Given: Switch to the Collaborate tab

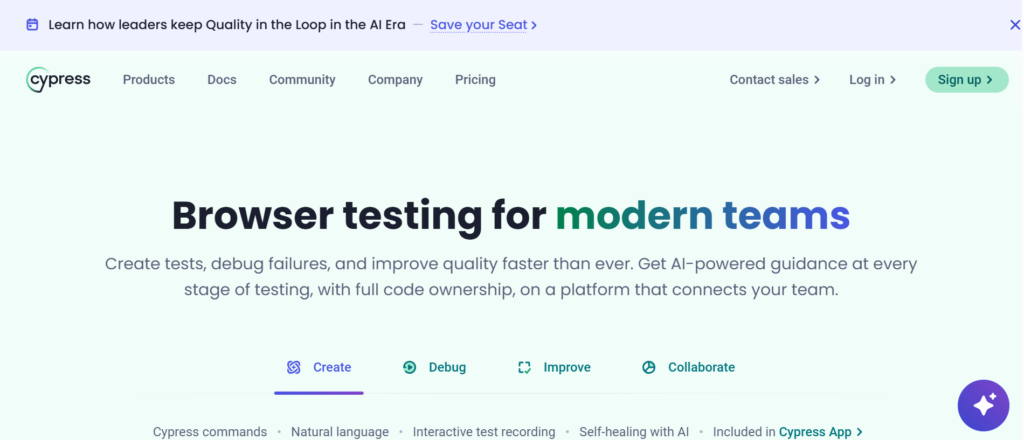Looking at the screenshot, I should [688, 368].
